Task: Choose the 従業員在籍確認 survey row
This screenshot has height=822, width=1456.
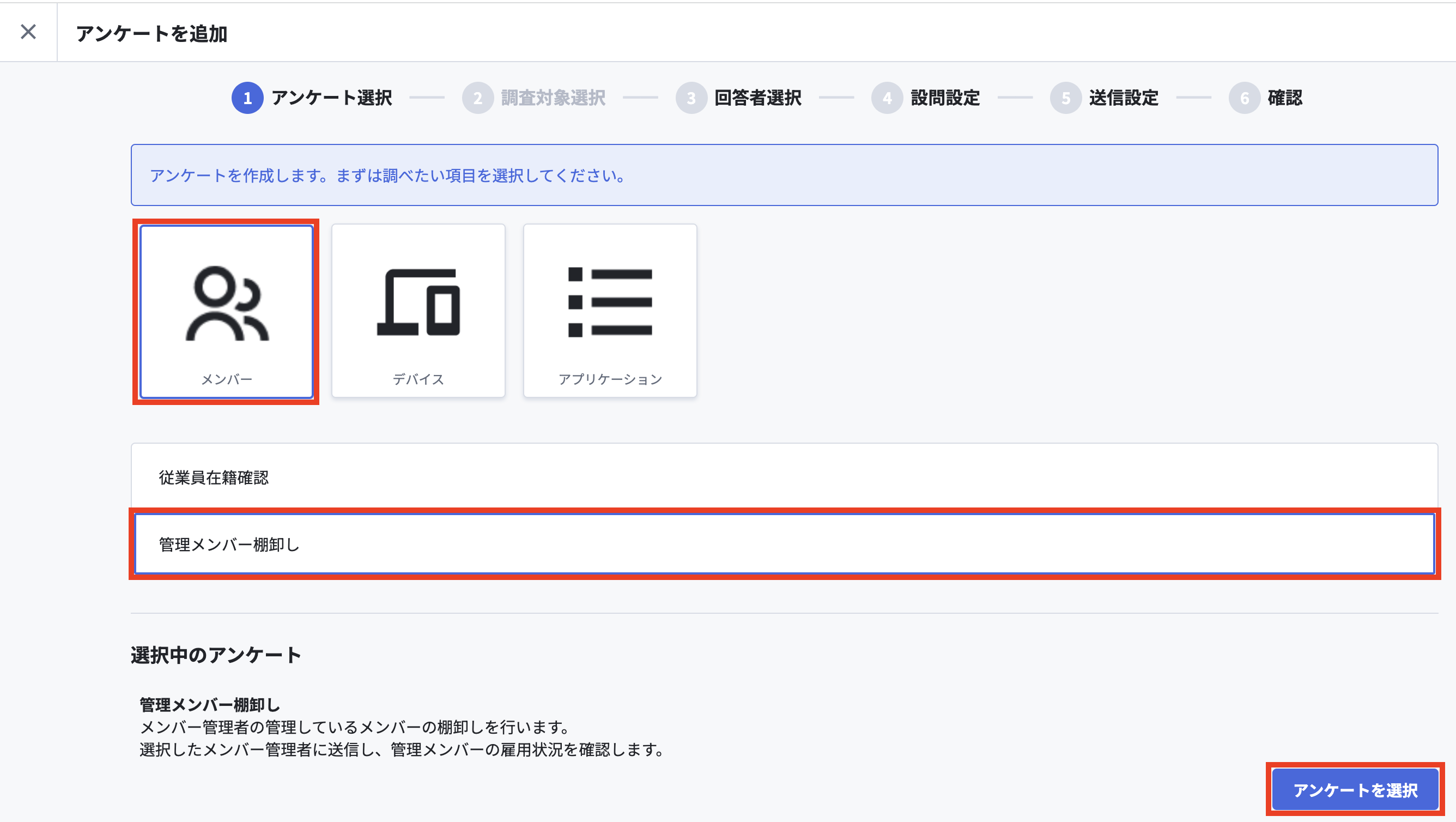Action: point(784,478)
